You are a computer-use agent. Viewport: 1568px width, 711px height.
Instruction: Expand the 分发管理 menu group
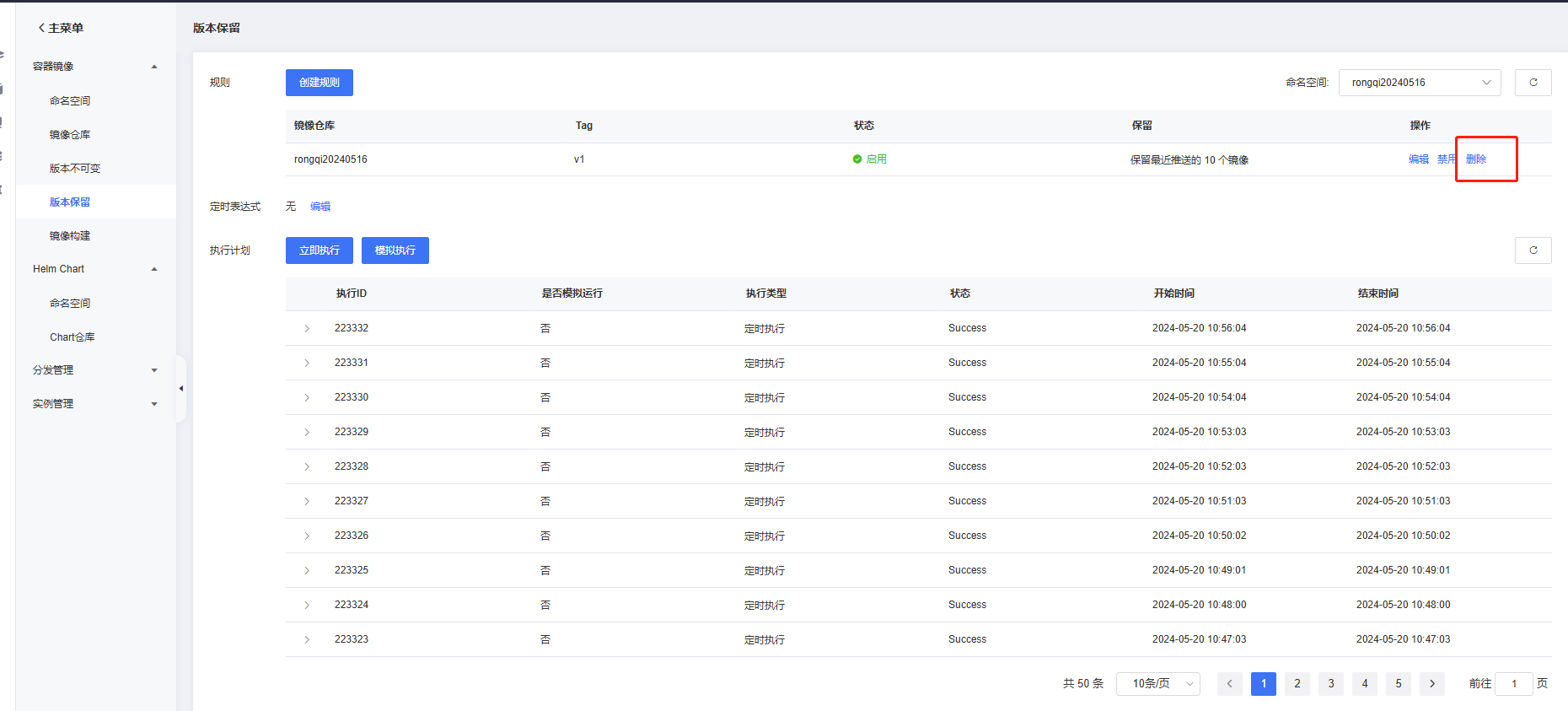click(x=154, y=370)
